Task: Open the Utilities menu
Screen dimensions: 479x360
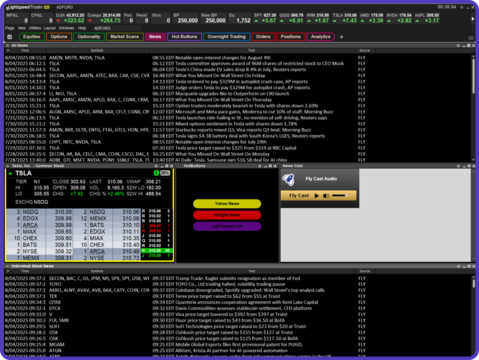Action: (35, 28)
